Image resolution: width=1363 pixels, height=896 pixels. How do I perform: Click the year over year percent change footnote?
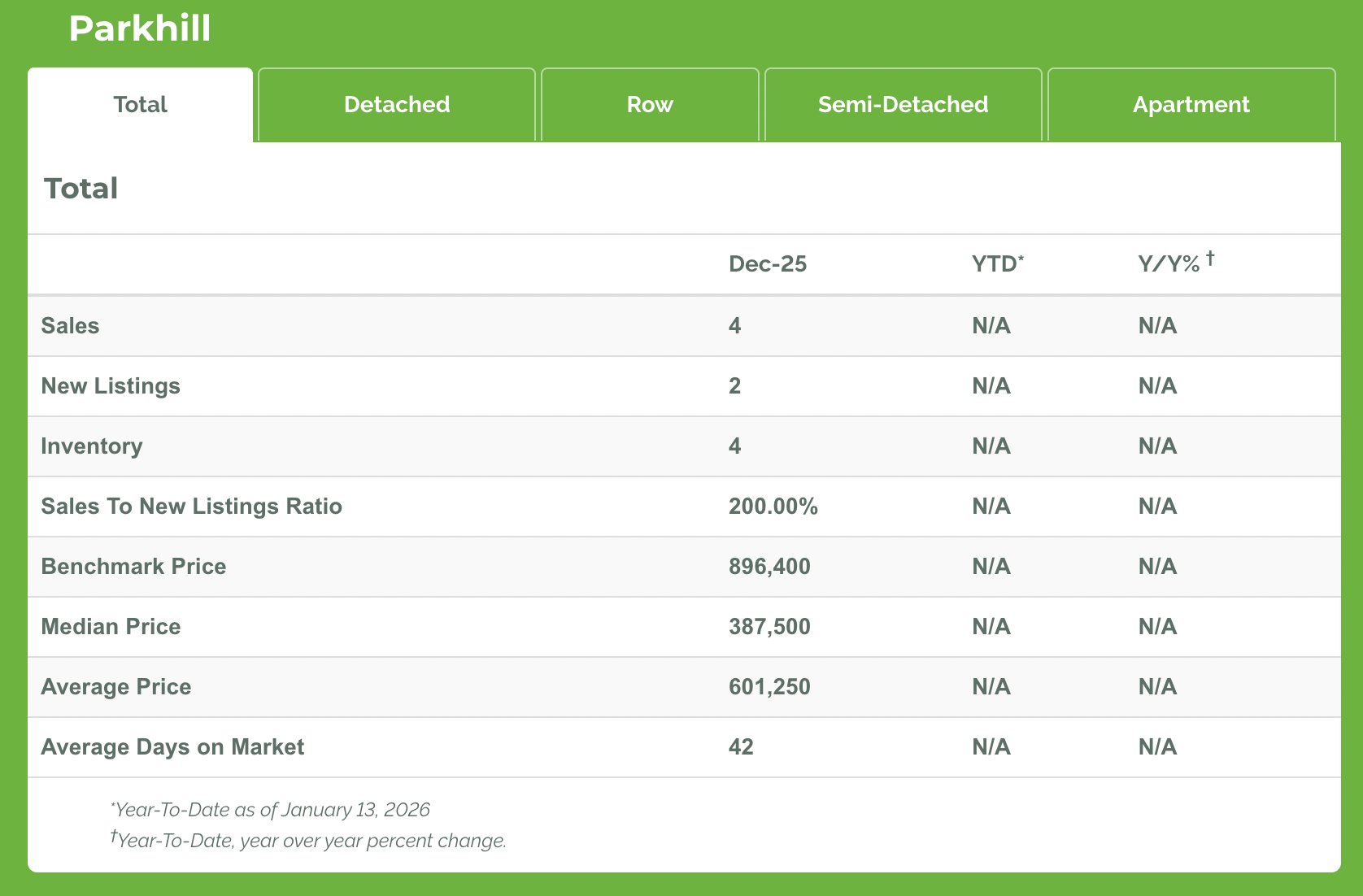click(311, 841)
